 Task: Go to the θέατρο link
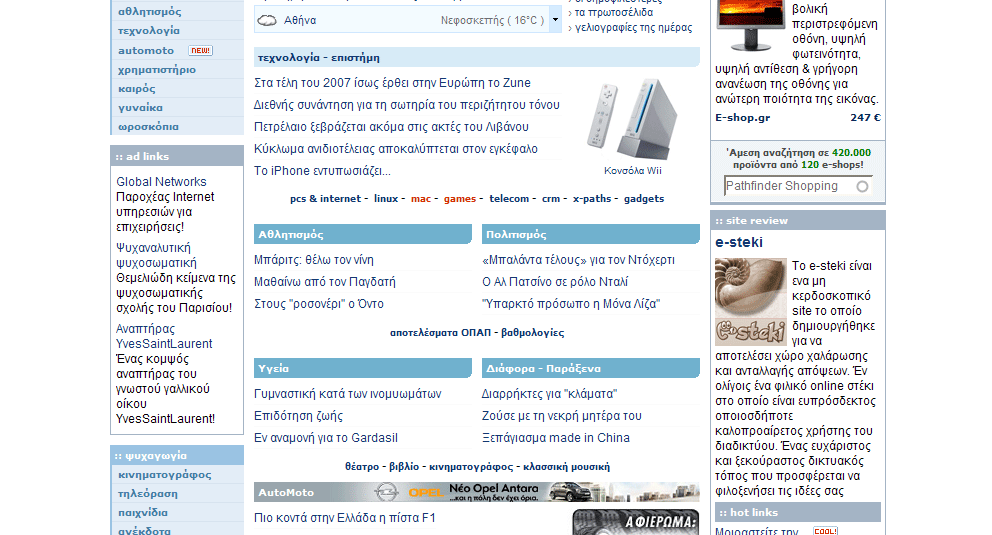coord(362,467)
